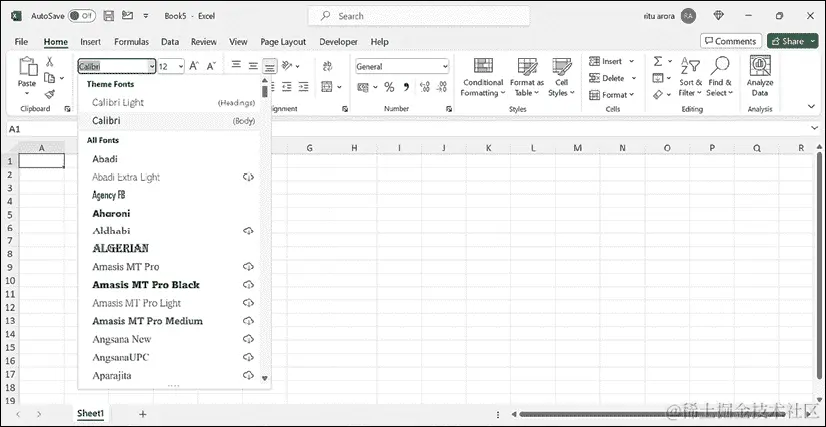
Task: Open Sort & Filter menu
Action: [x=690, y=77]
